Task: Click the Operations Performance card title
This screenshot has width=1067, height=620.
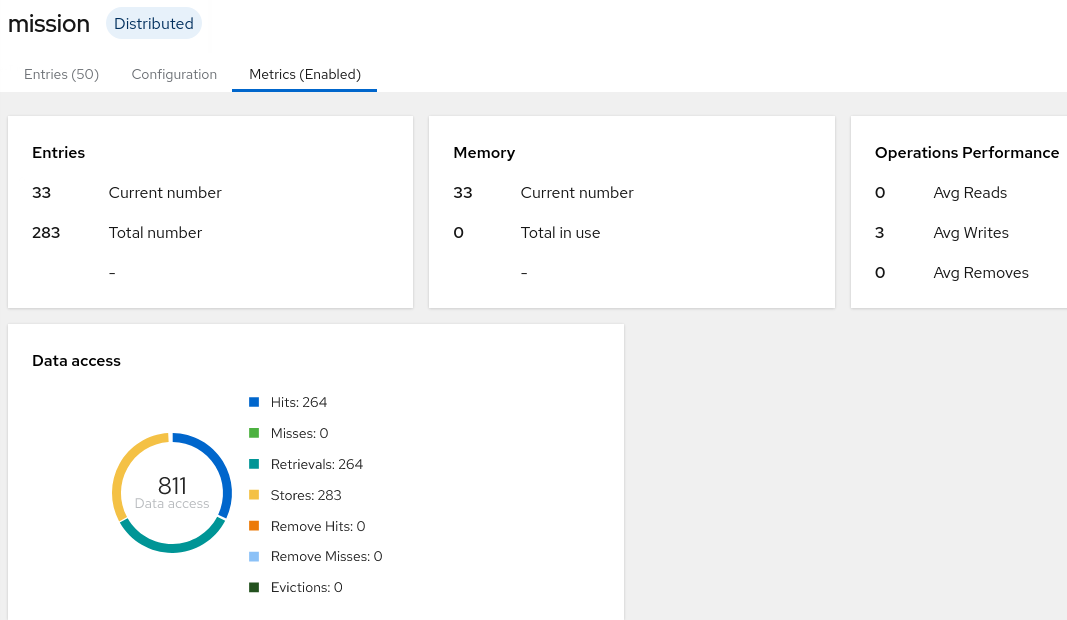Action: 966,152
